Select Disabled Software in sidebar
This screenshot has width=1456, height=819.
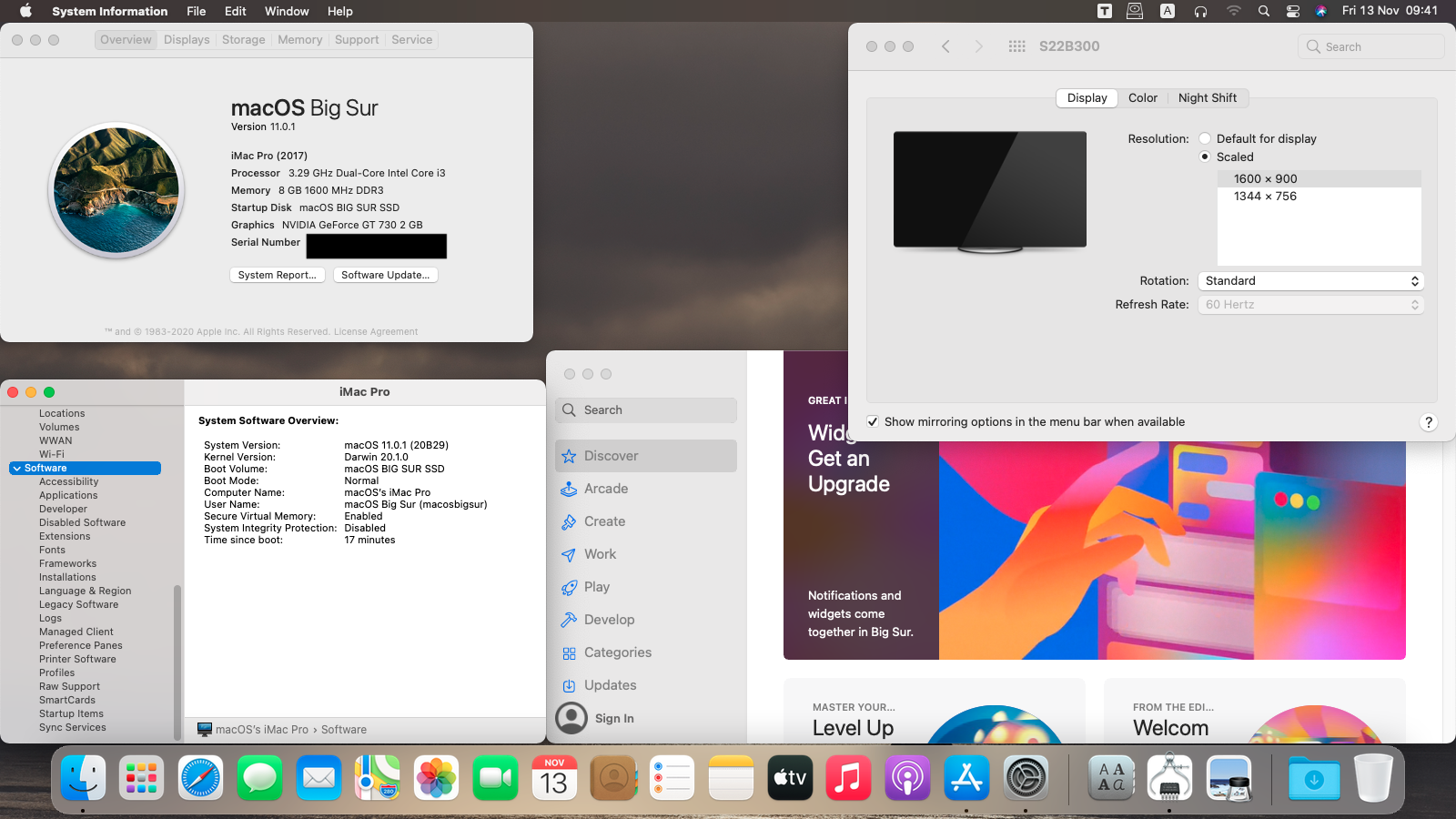[82, 523]
